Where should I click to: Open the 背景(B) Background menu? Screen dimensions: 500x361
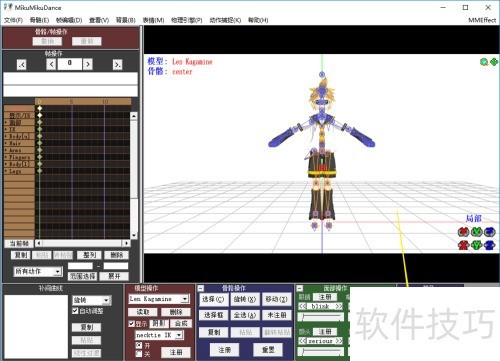pos(126,20)
